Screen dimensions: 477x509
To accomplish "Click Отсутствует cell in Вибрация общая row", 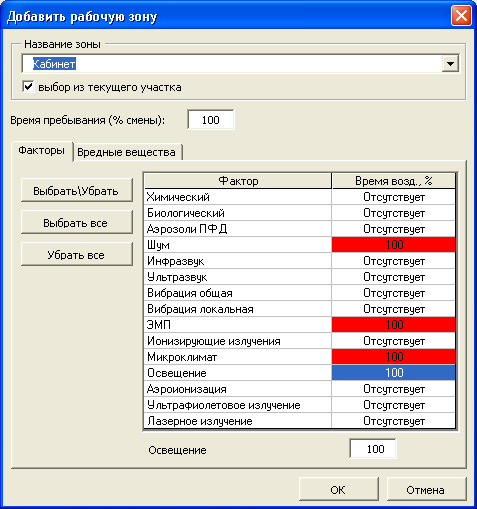I will (x=394, y=293).
